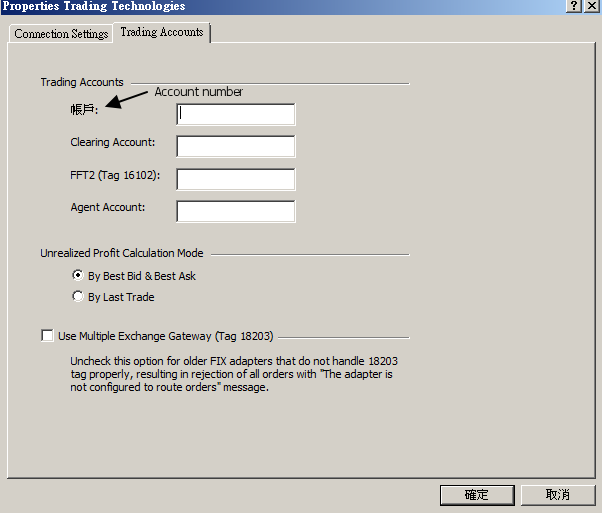Click the Clearing Account: label
602x513 pixels.
coord(112,142)
